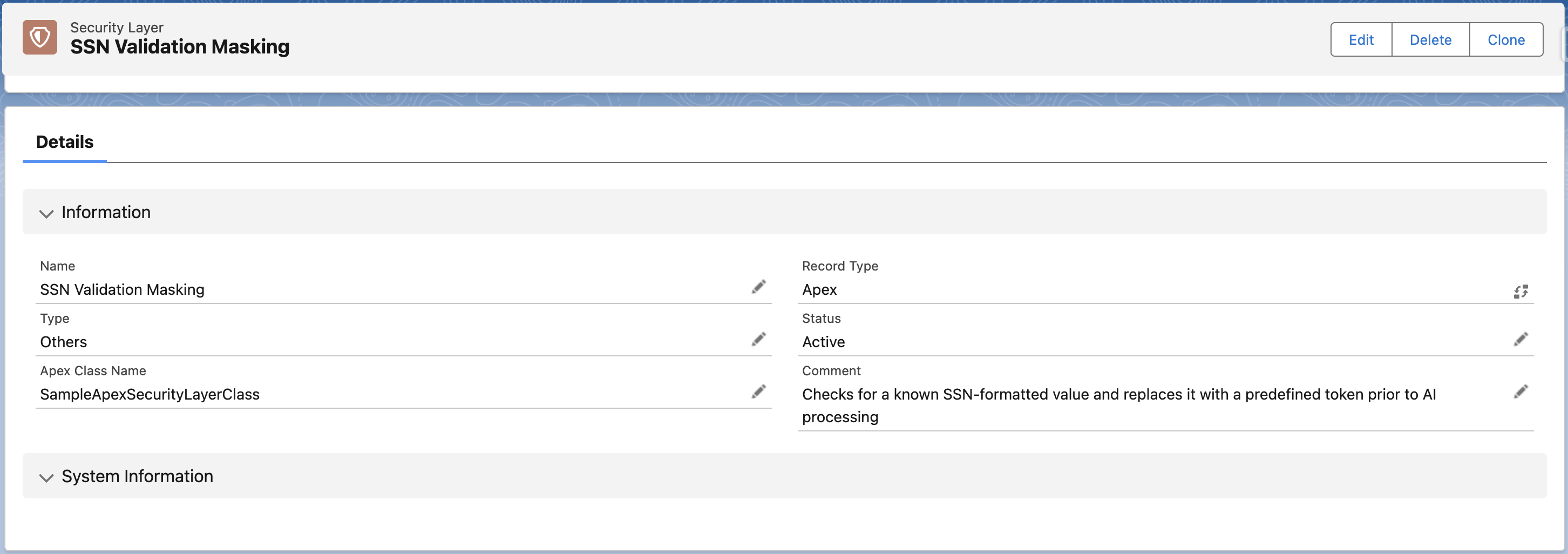Click the Others value under Type
Screen dimensions: 1568x554
click(x=63, y=342)
